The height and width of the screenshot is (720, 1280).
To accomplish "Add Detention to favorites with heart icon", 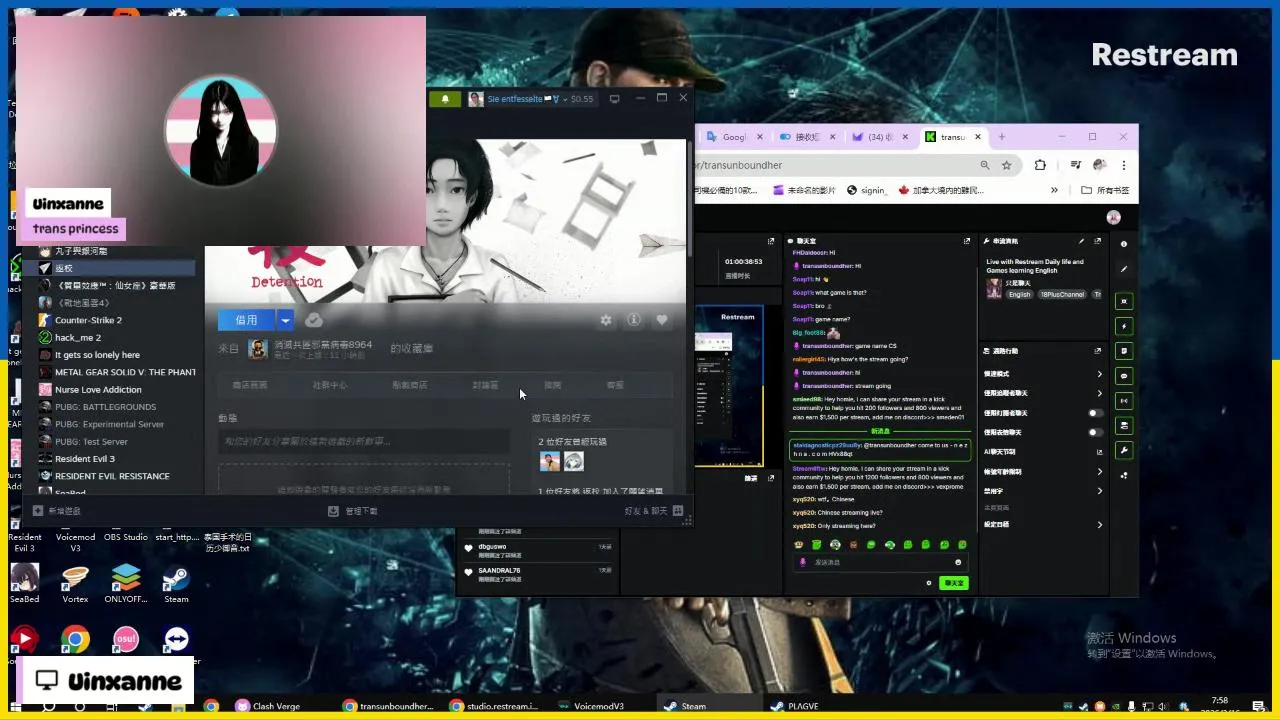I will tap(662, 320).
